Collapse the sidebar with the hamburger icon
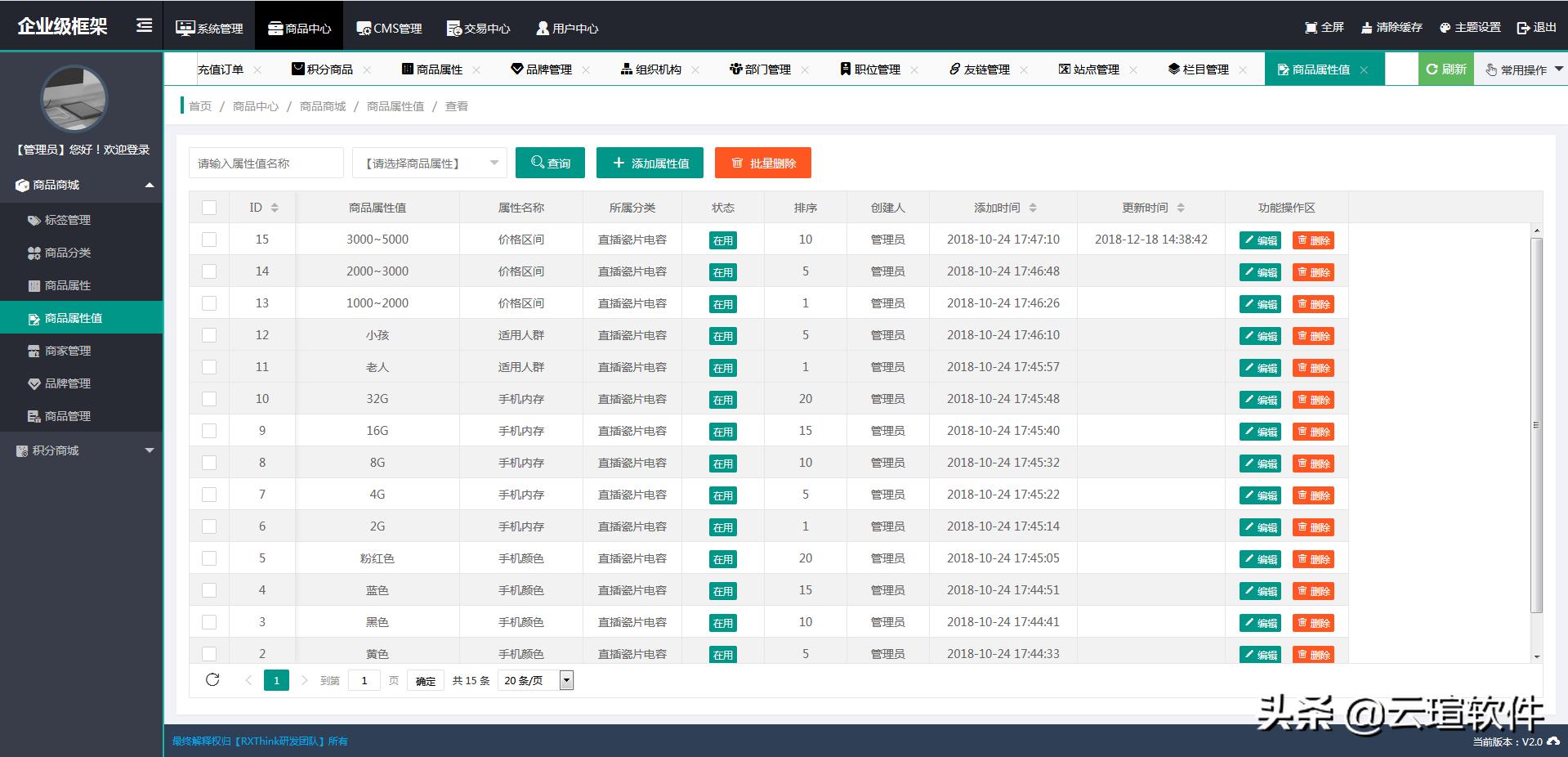The image size is (1568, 757). tap(144, 26)
